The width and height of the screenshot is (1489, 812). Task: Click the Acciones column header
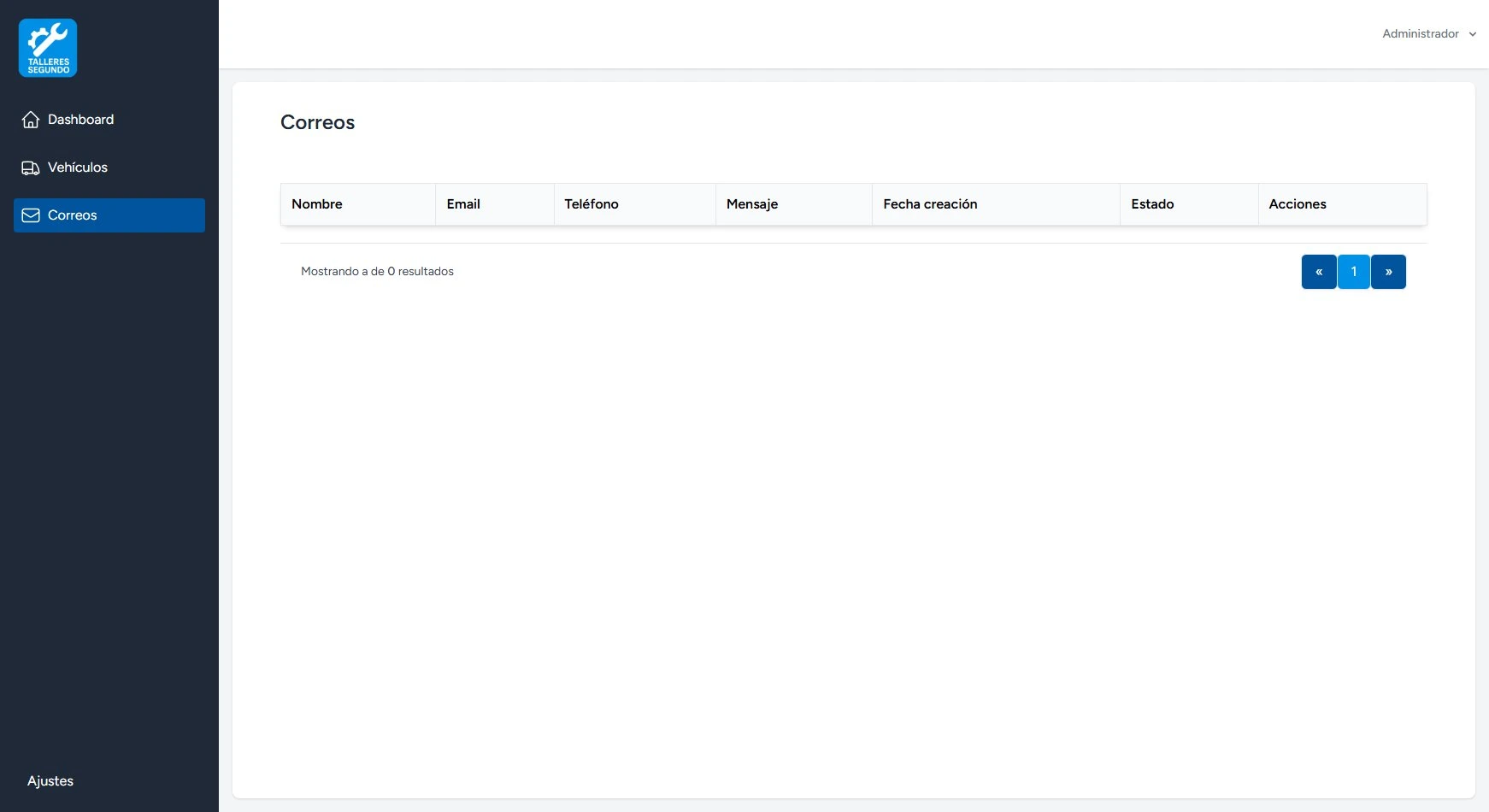1343,204
